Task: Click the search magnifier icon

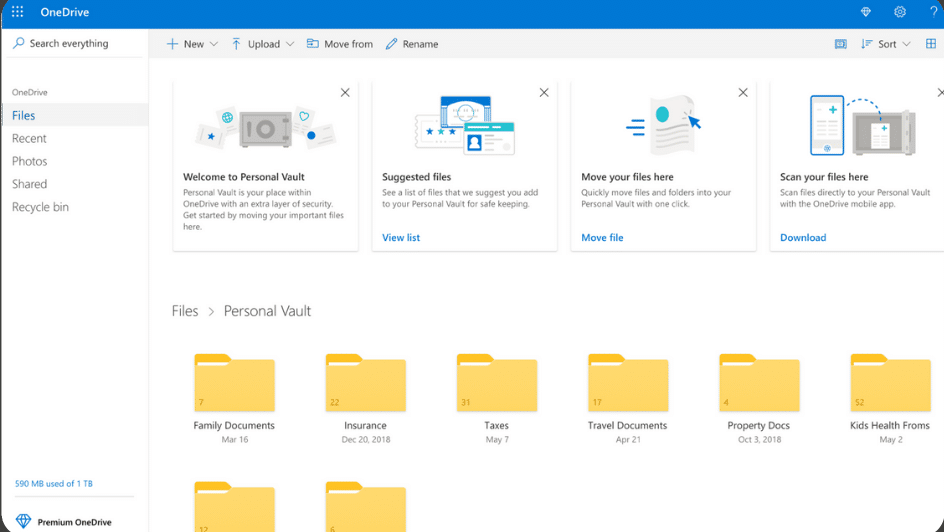Action: pyautogui.click(x=19, y=43)
